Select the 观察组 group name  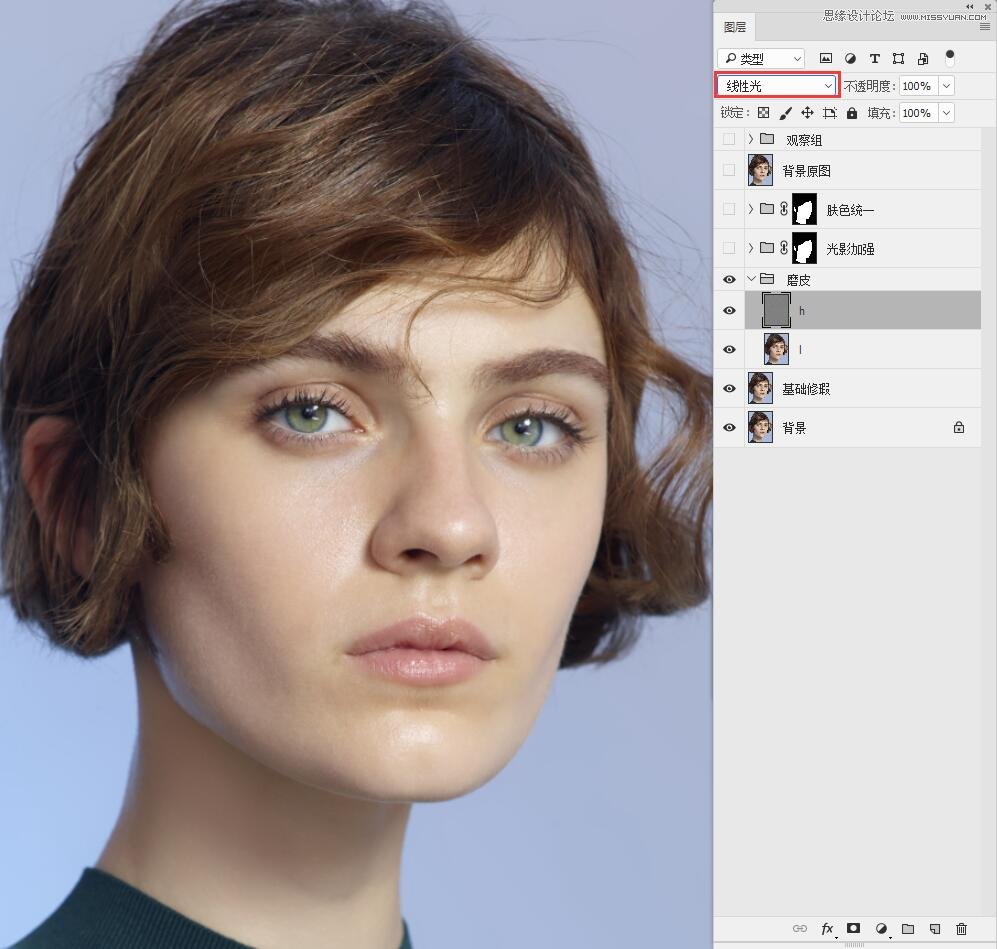click(804, 140)
